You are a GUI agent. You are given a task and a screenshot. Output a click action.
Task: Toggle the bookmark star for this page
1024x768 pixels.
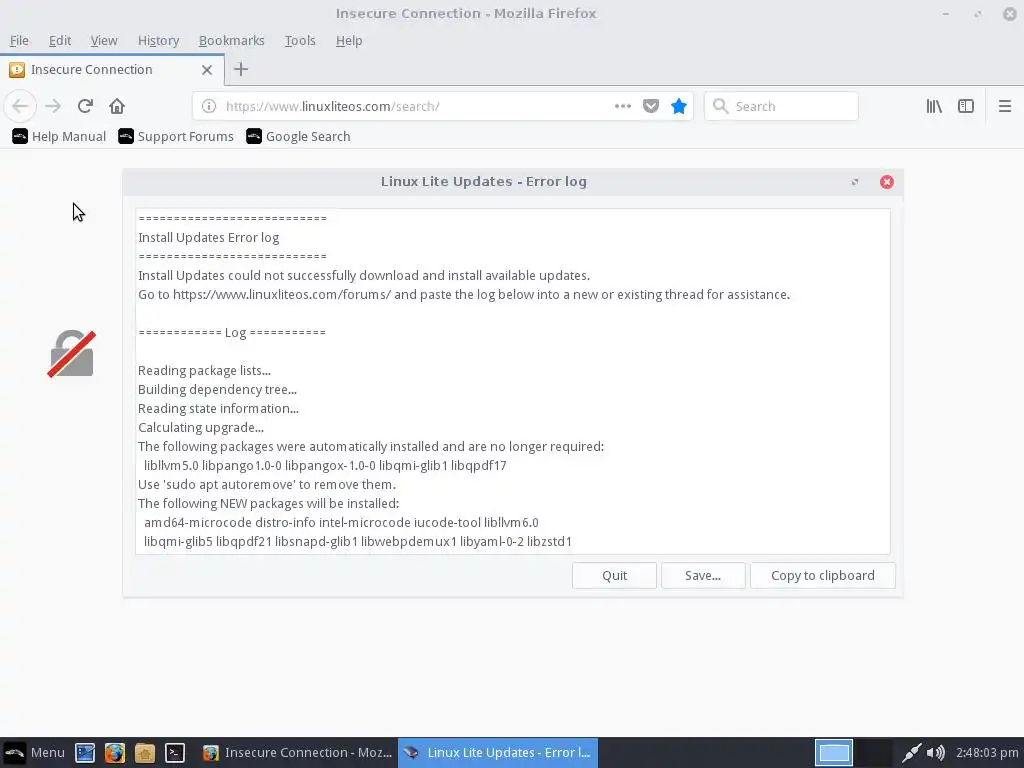click(x=679, y=106)
